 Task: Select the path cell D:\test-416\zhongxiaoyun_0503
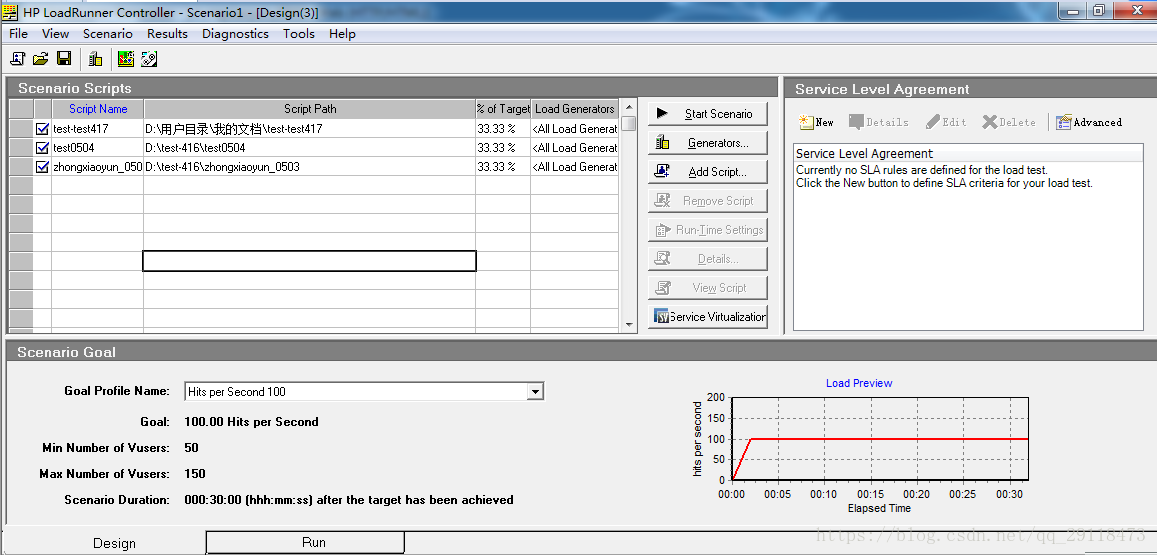tap(310, 167)
